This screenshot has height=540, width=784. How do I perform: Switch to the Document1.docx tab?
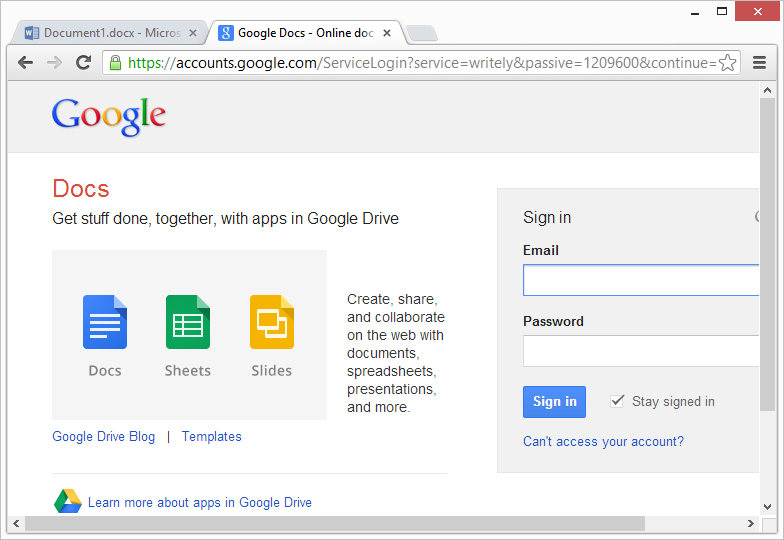coord(110,33)
